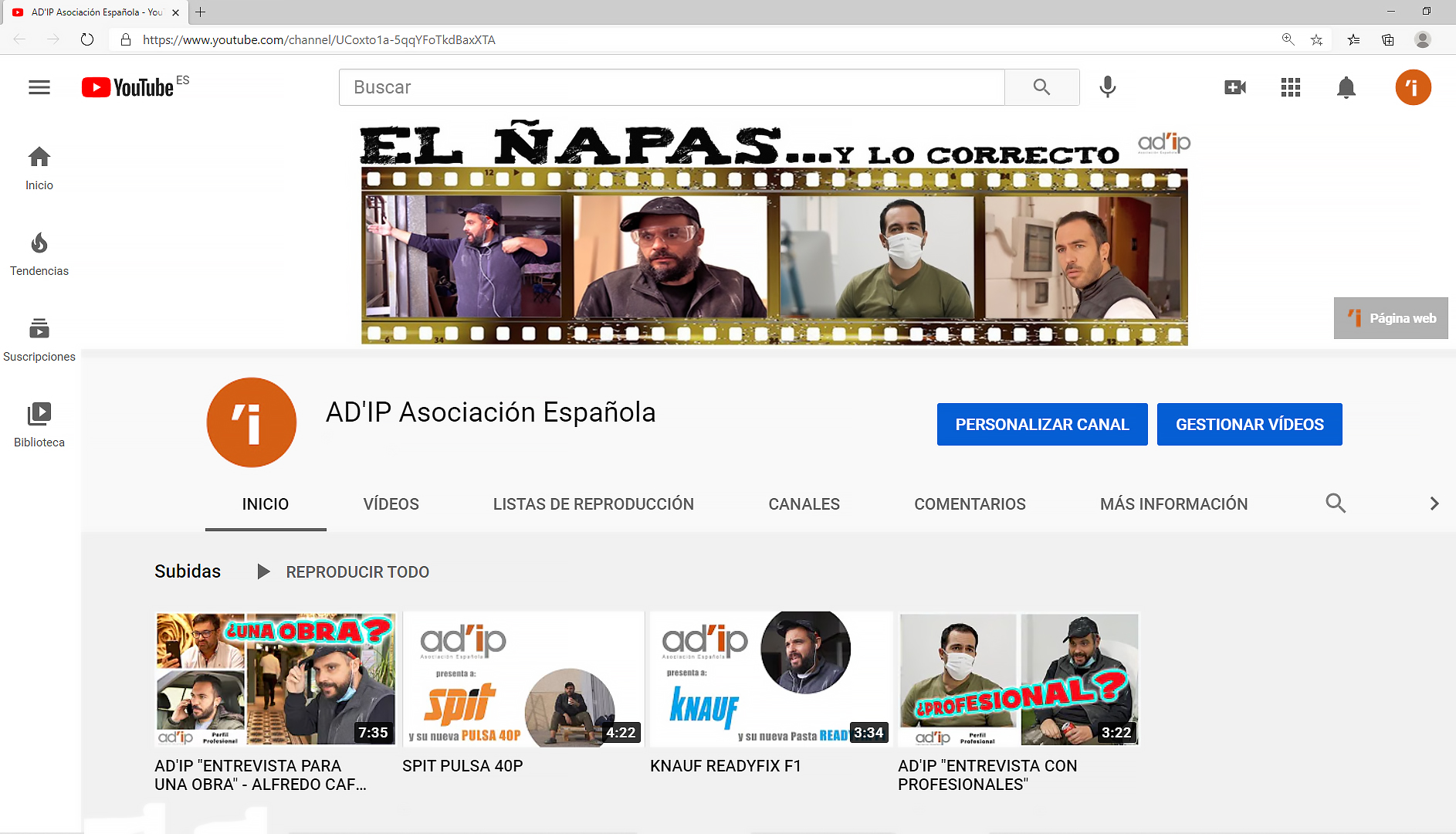Viewport: 1456px width, 834px height.
Task: Click the channel's orange avatar
Action: pyautogui.click(x=252, y=422)
